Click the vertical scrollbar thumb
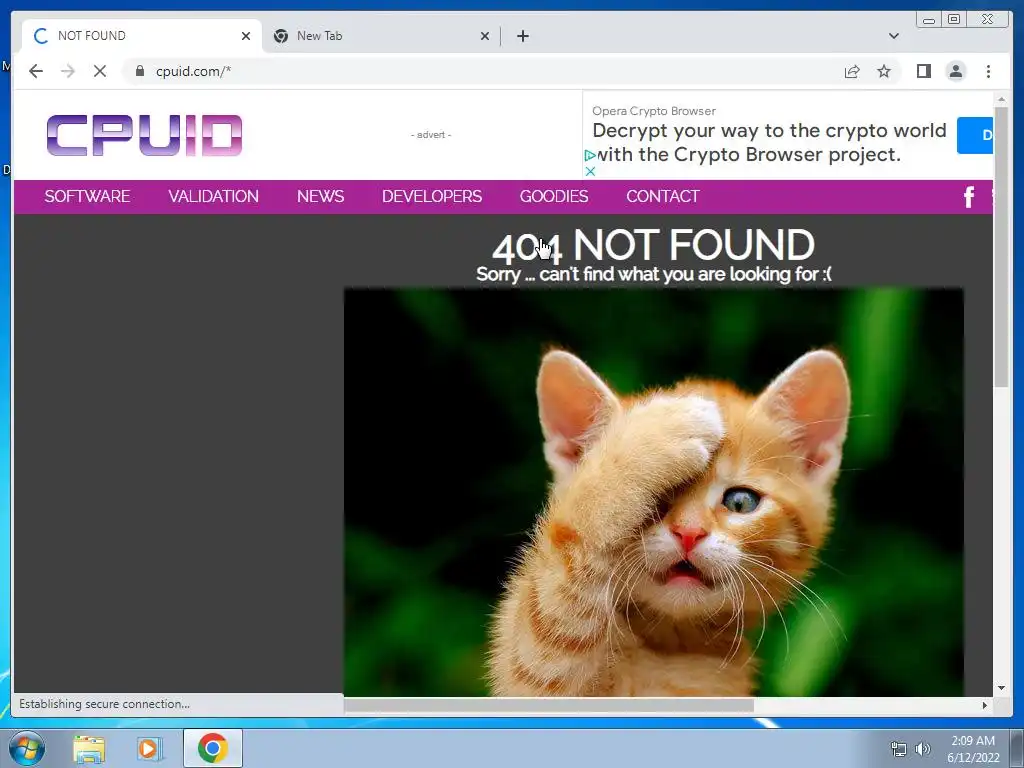Screen dimensions: 1024x768 (x=1001, y=246)
